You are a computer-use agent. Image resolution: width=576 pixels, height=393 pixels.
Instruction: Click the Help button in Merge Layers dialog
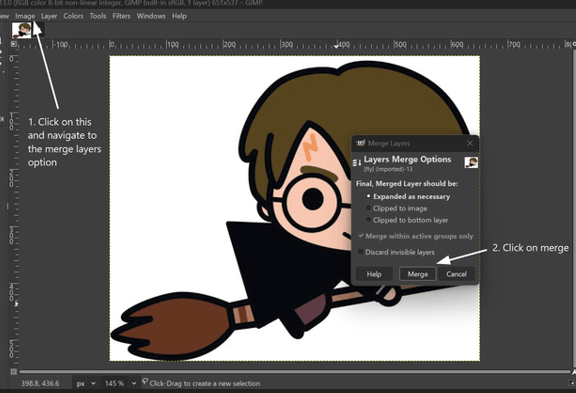[374, 274]
